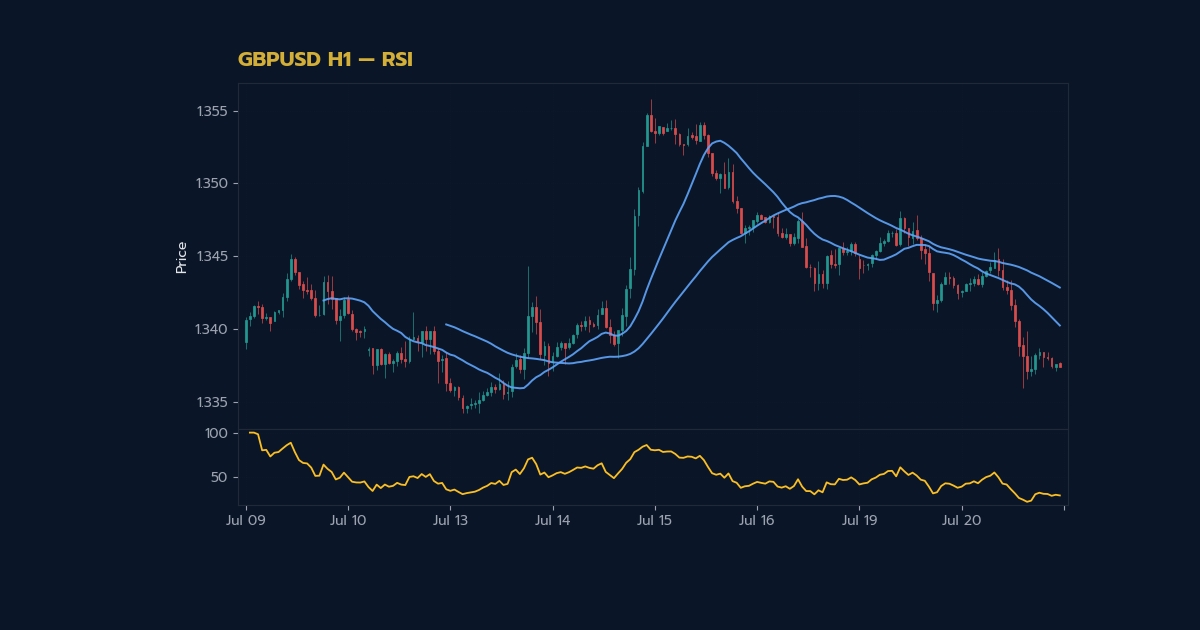Click the Jul 15 date label
Viewport: 1200px width, 630px height.
tap(655, 521)
